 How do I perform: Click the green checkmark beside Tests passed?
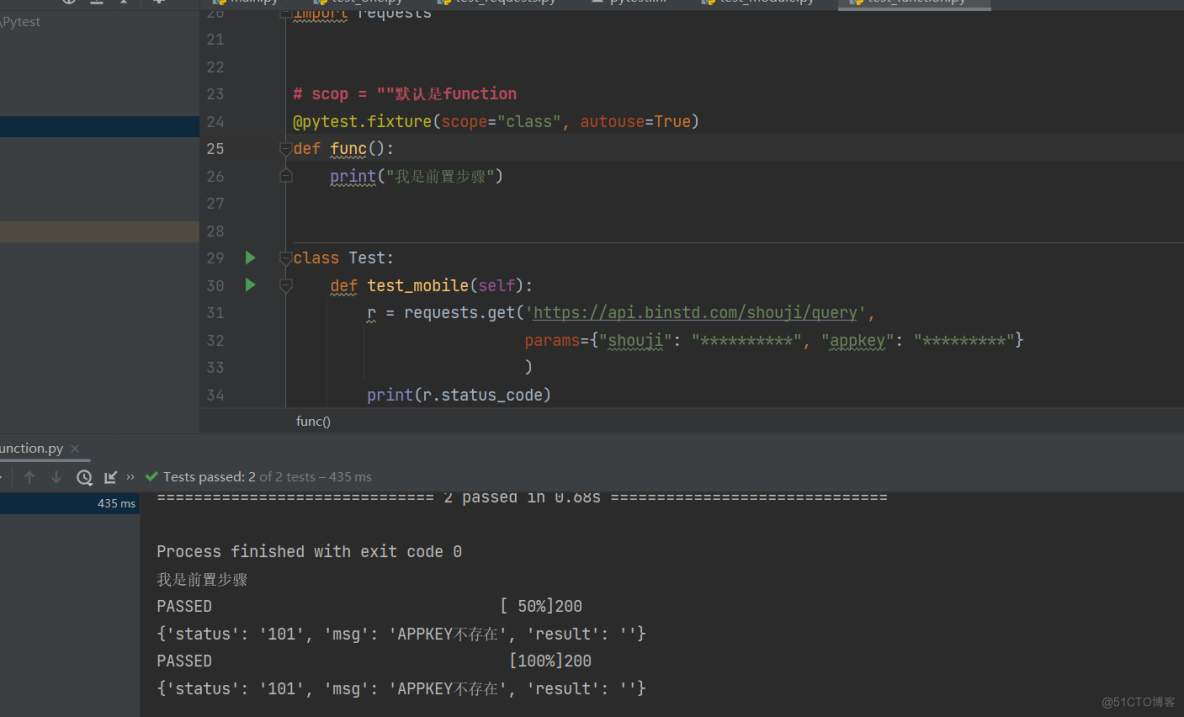(x=151, y=477)
